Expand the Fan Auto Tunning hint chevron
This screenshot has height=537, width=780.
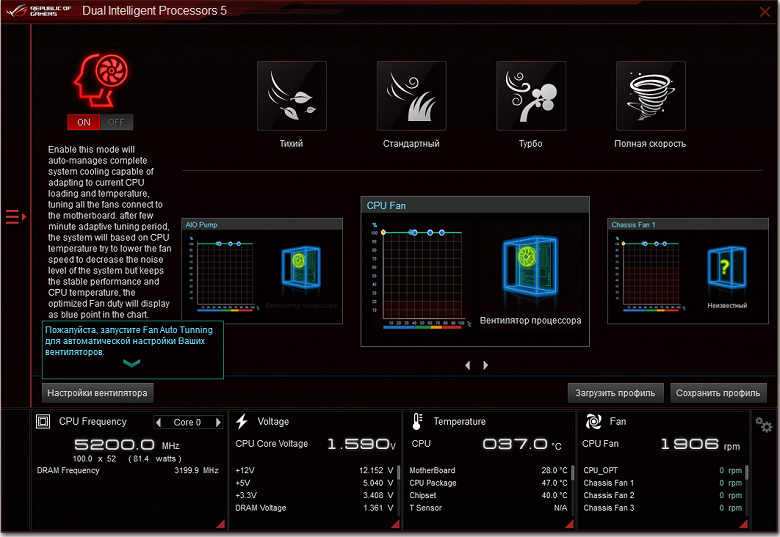point(131,363)
